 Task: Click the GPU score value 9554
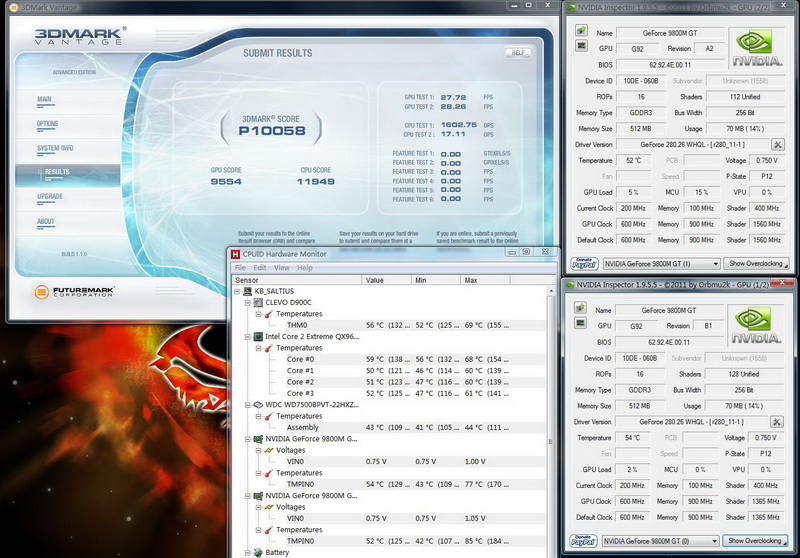[x=226, y=182]
